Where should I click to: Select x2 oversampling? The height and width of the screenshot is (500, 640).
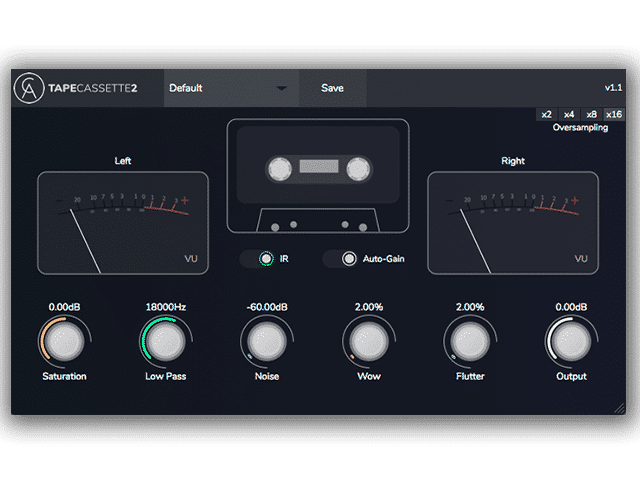547,115
